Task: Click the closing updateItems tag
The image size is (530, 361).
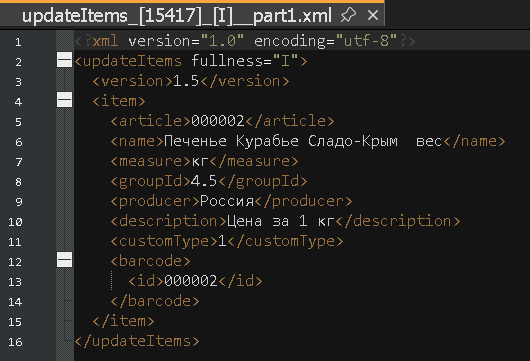Action: [x=137, y=341]
